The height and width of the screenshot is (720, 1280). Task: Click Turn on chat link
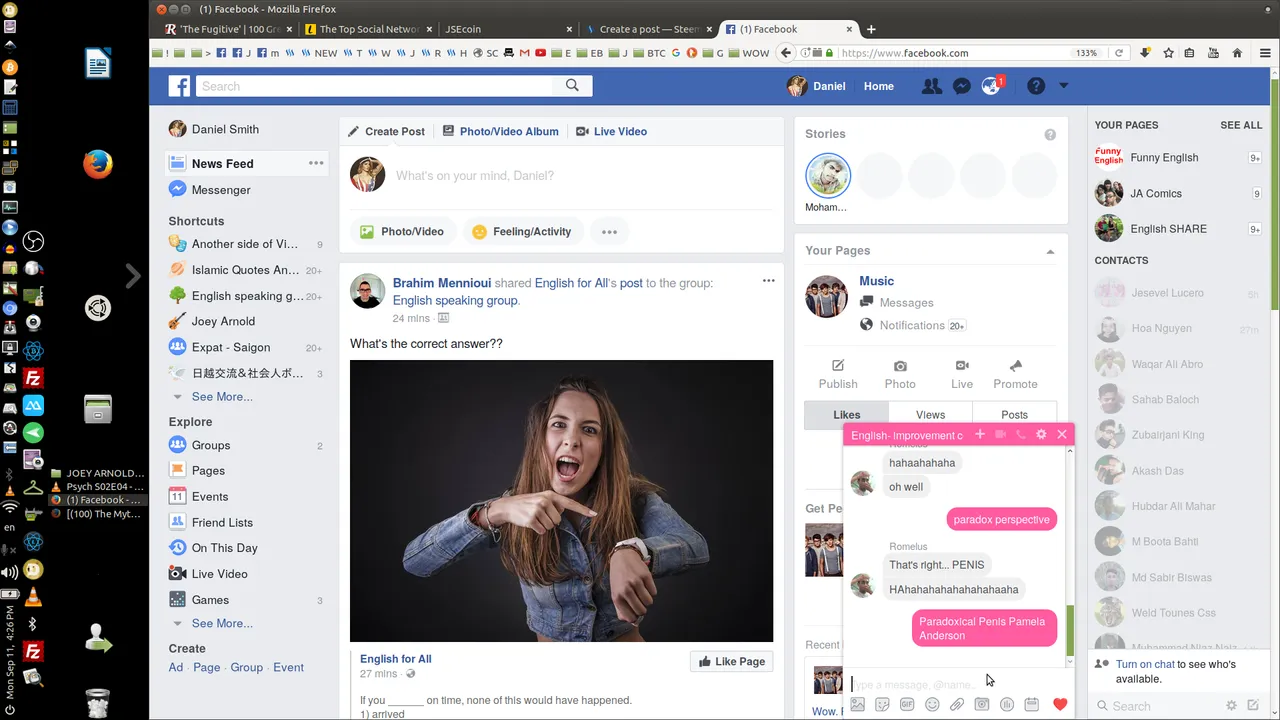click(x=1145, y=664)
